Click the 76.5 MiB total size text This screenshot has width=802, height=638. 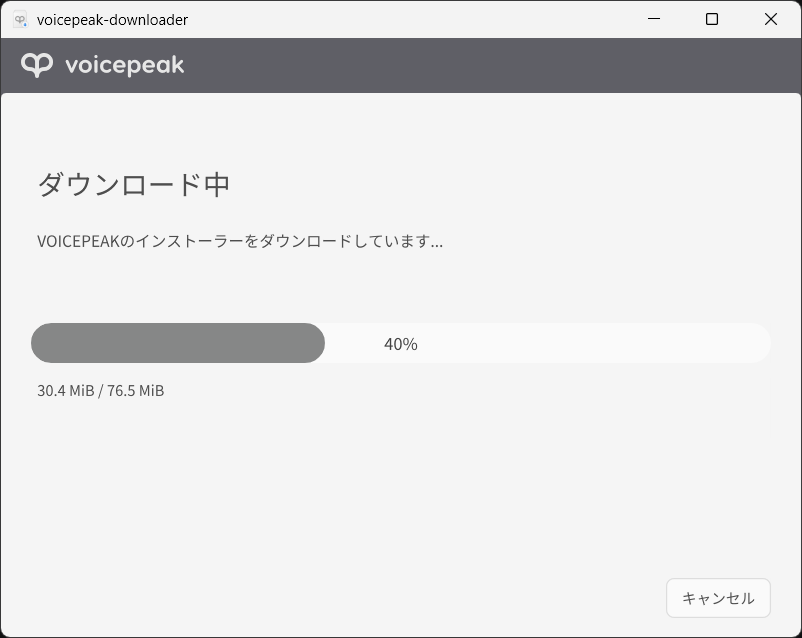coord(136,391)
